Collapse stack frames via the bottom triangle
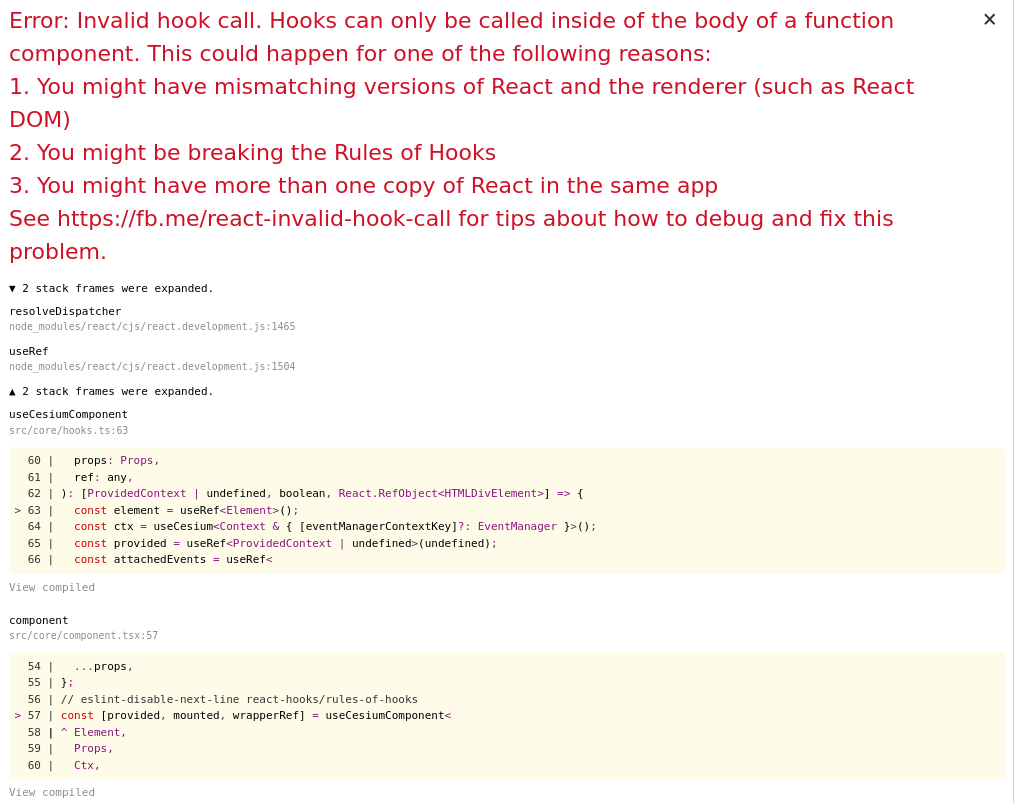The width and height of the screenshot is (1014, 803). (12, 391)
